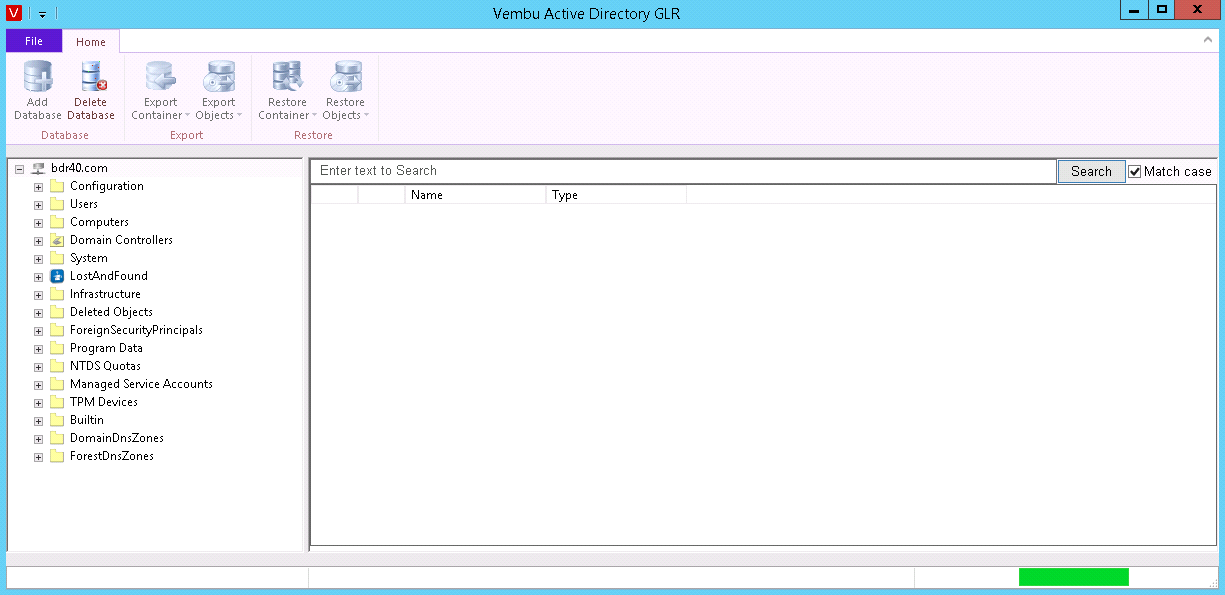Screen dimensions: 1225x595
Task: Click the Users folder icon
Action: click(x=57, y=204)
